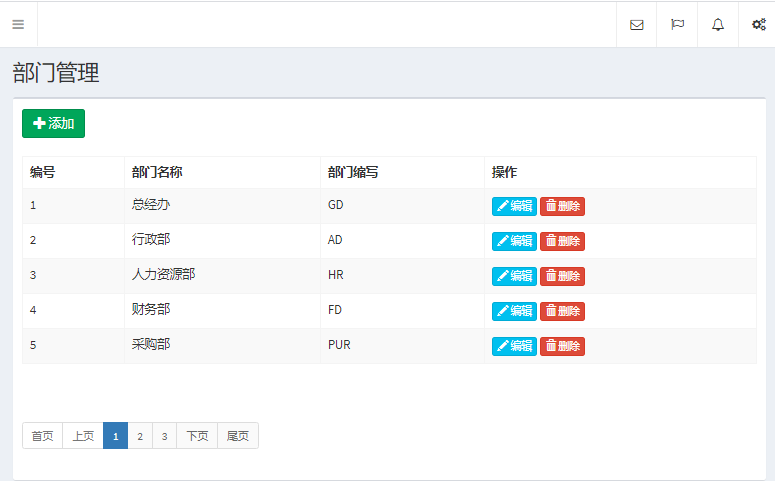Open the mail envelope messages icon
Image resolution: width=775 pixels, height=481 pixels.
click(637, 24)
